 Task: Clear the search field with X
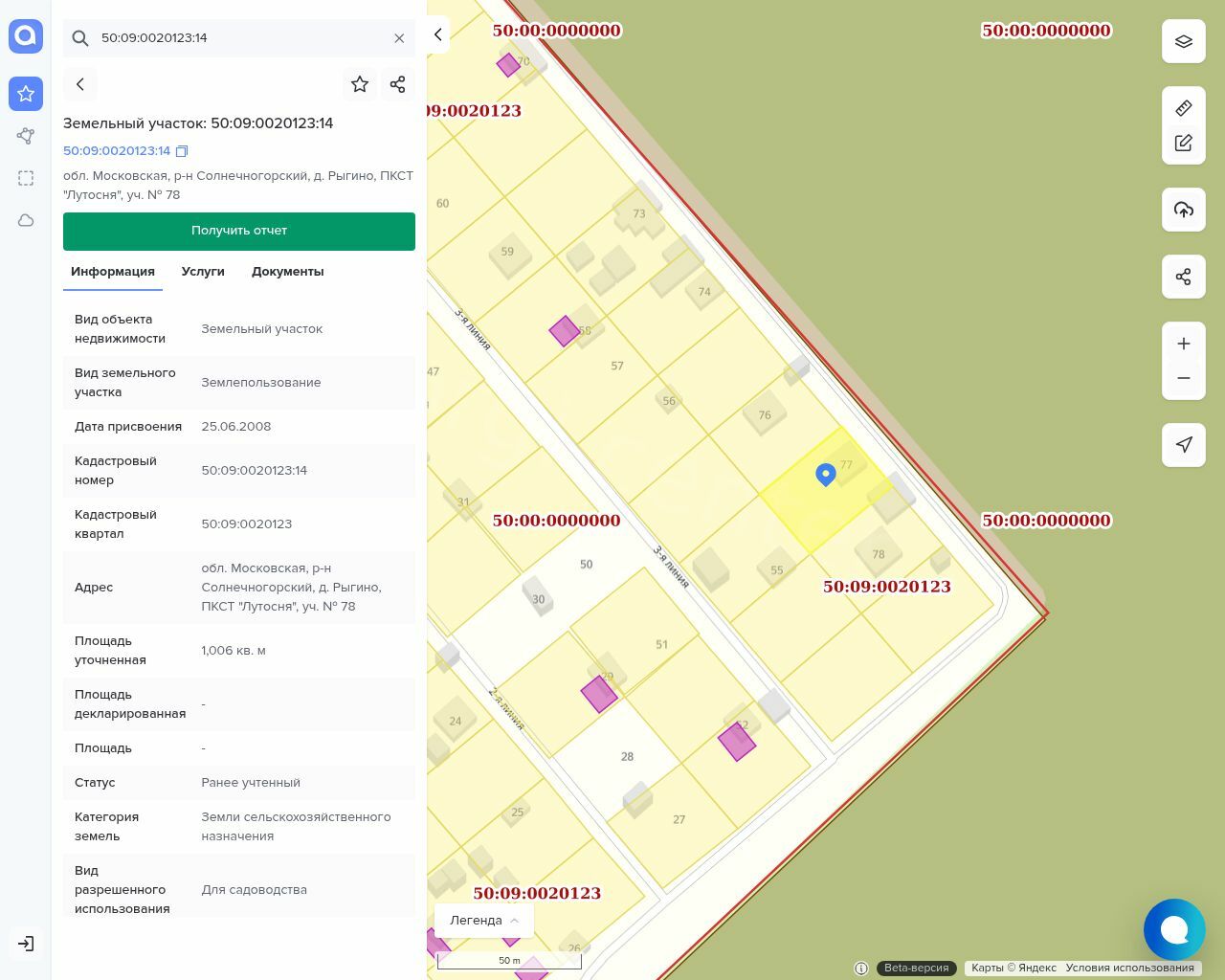pyautogui.click(x=399, y=38)
